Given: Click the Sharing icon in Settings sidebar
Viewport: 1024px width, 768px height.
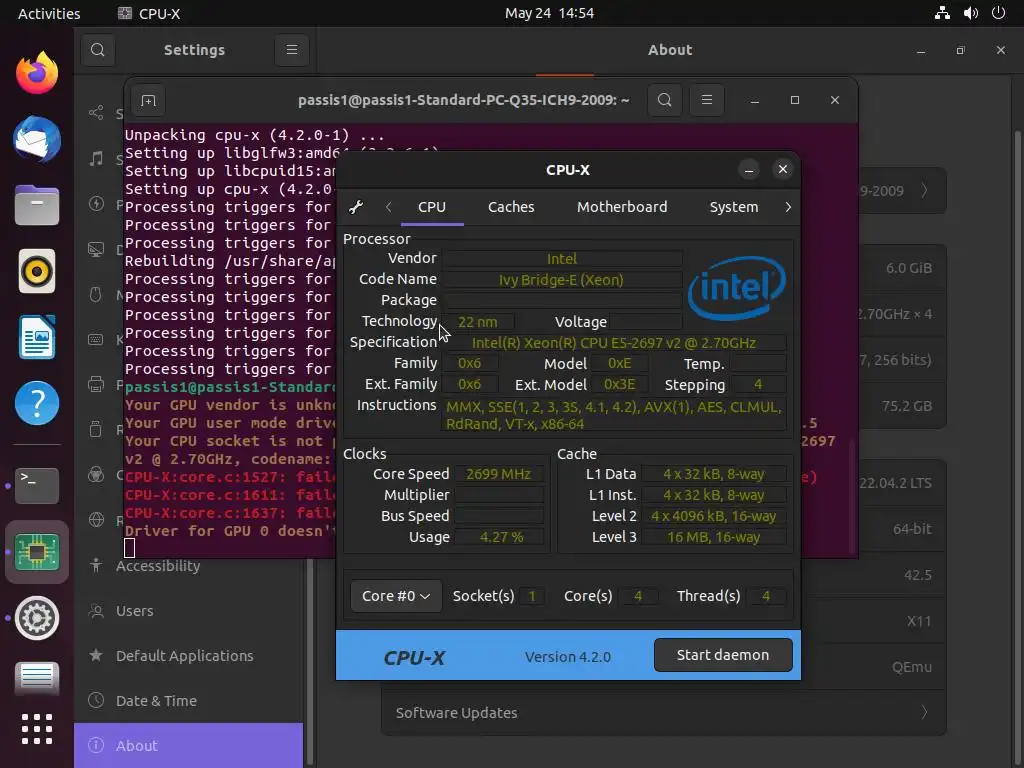Looking at the screenshot, I should [96, 113].
